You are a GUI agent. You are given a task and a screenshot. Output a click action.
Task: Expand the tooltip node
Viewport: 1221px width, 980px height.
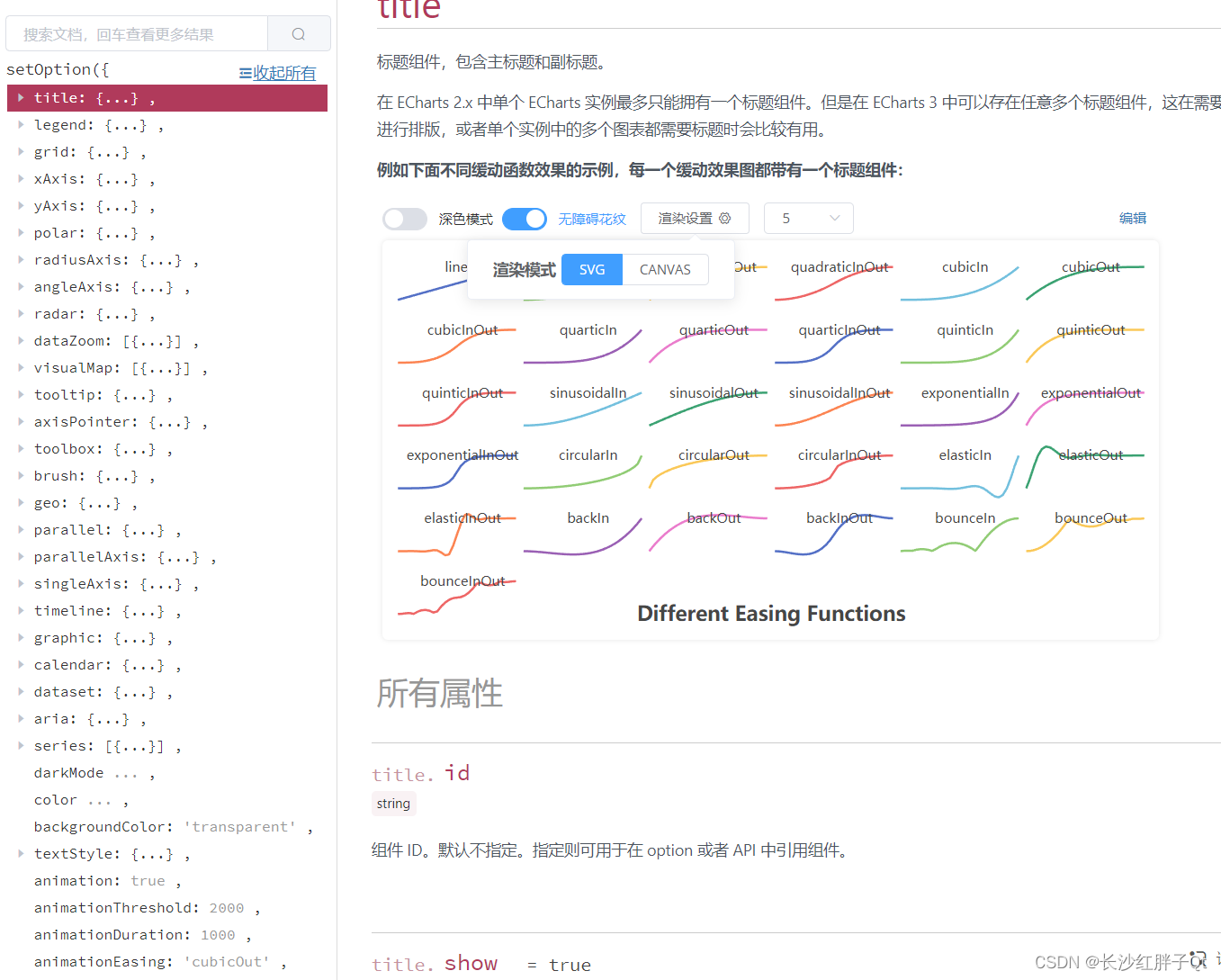pyautogui.click(x=22, y=394)
